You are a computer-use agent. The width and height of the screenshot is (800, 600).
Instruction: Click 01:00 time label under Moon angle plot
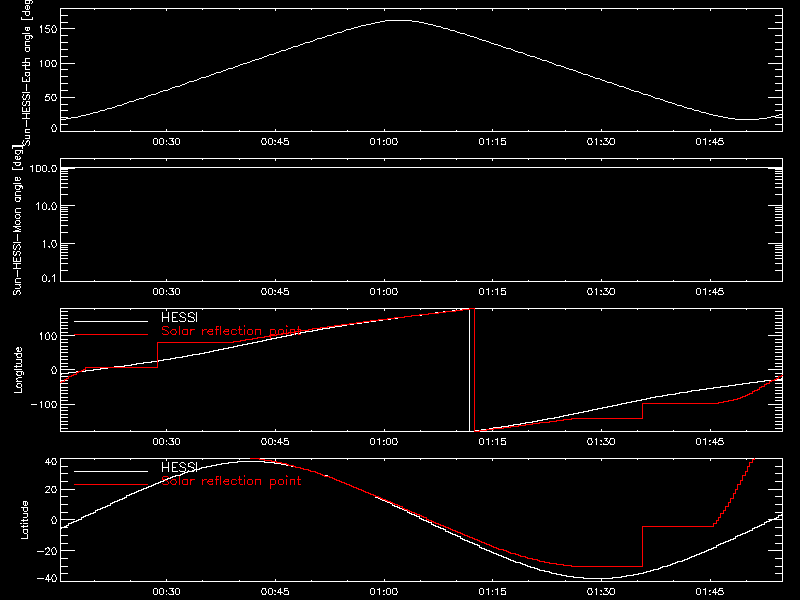384,291
